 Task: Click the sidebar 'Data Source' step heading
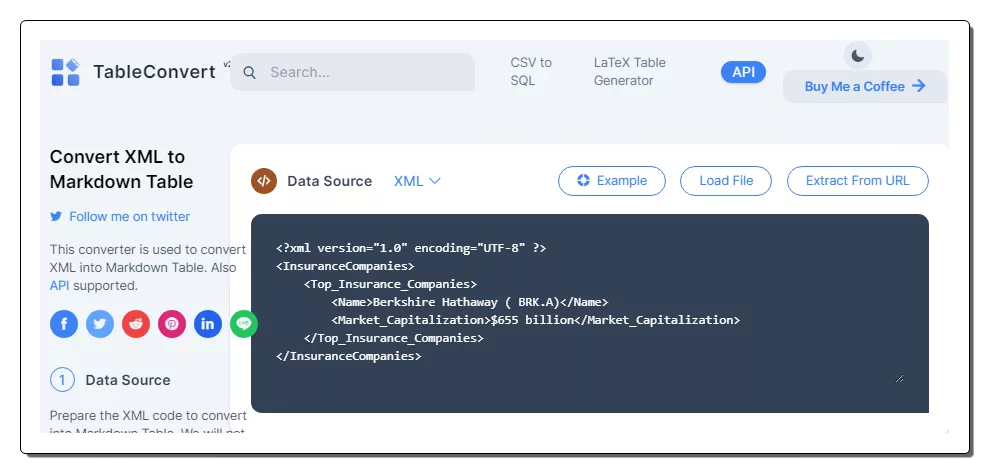click(x=128, y=380)
